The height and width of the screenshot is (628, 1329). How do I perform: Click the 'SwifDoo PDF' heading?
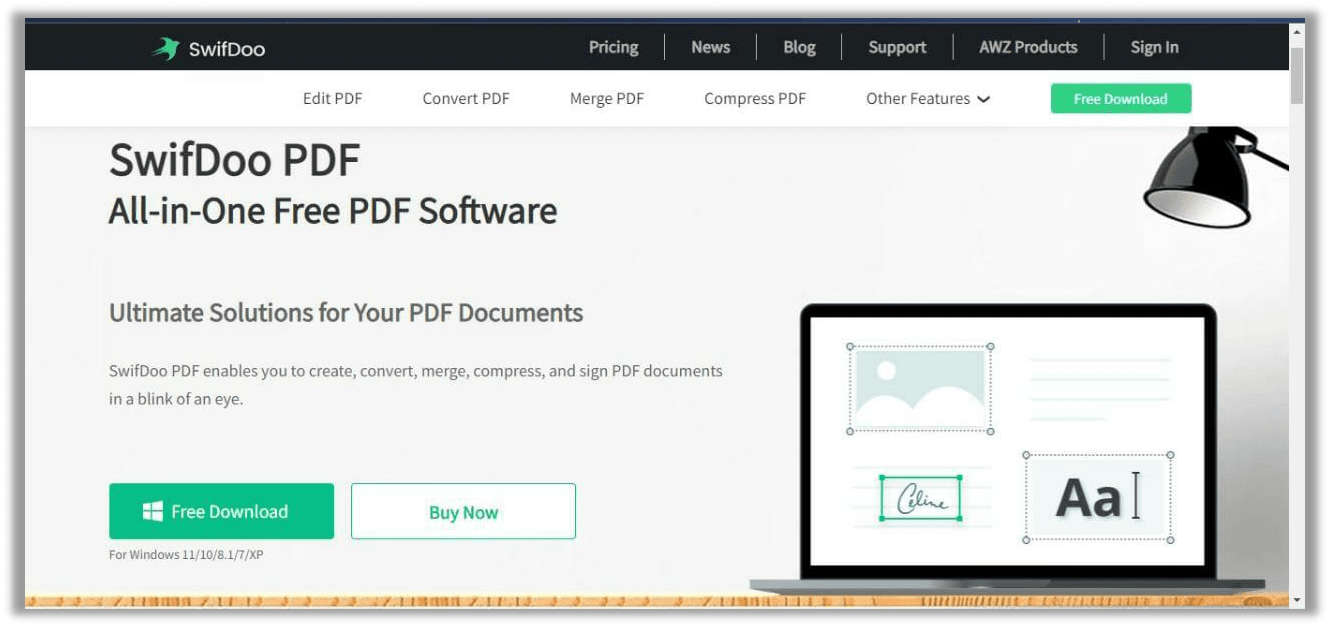point(234,160)
